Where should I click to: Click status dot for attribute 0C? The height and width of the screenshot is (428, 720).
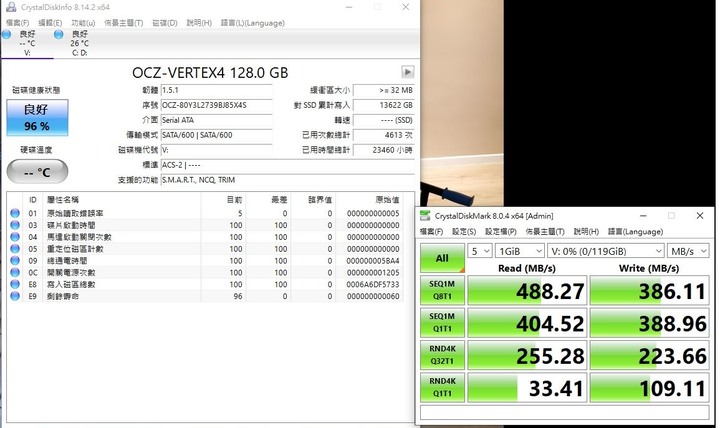(15, 272)
